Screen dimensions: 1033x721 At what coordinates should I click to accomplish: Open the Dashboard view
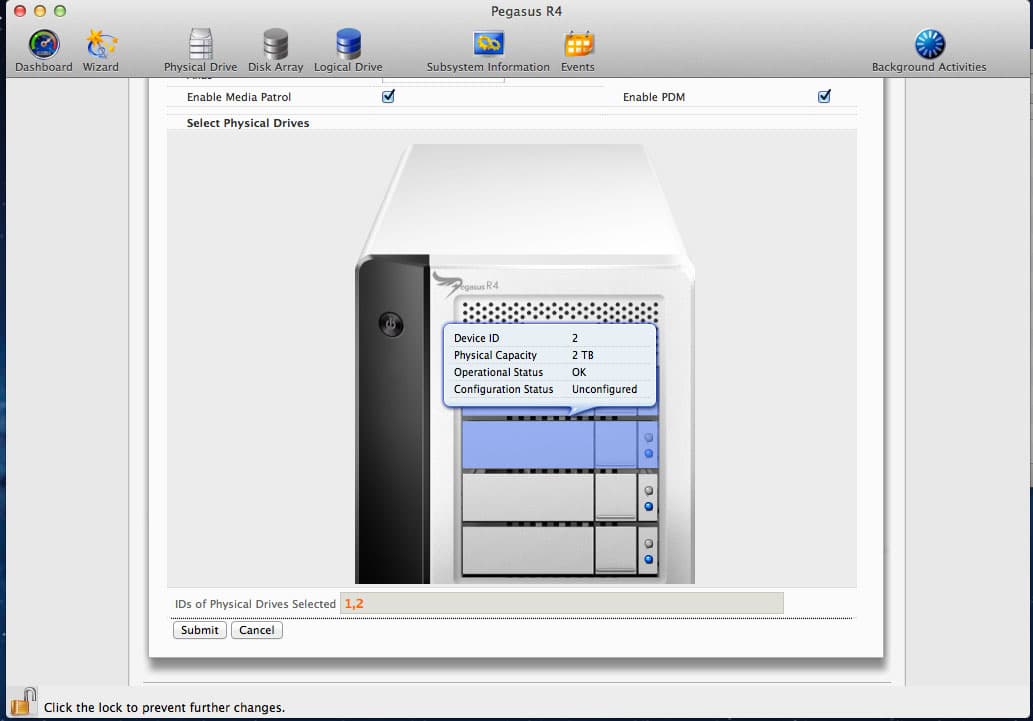click(43, 51)
